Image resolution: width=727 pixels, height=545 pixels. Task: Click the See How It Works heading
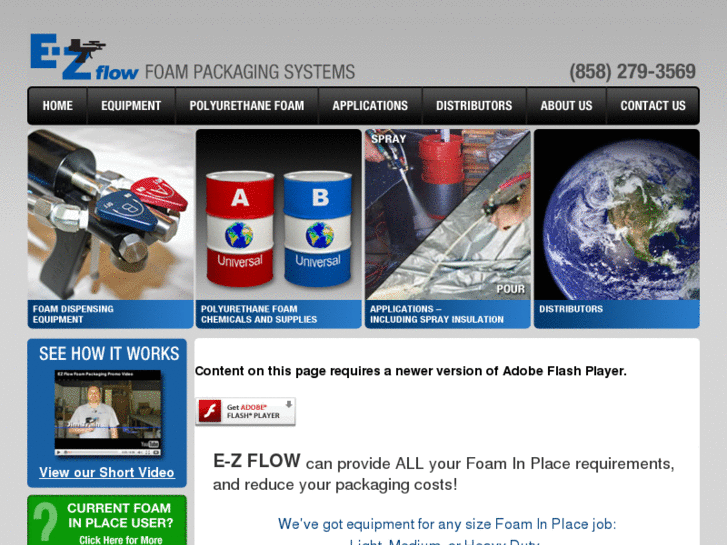[109, 353]
